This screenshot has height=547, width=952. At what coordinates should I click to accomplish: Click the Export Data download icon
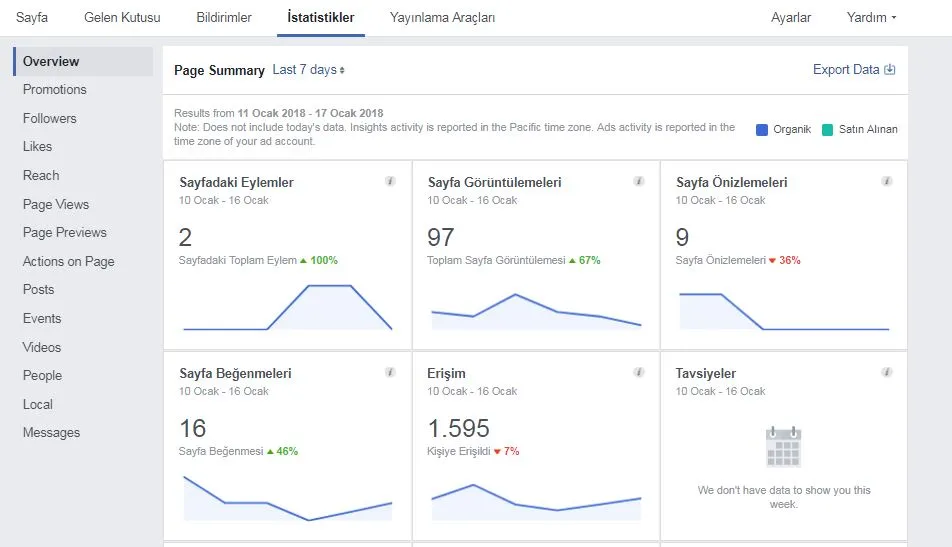[x=889, y=69]
